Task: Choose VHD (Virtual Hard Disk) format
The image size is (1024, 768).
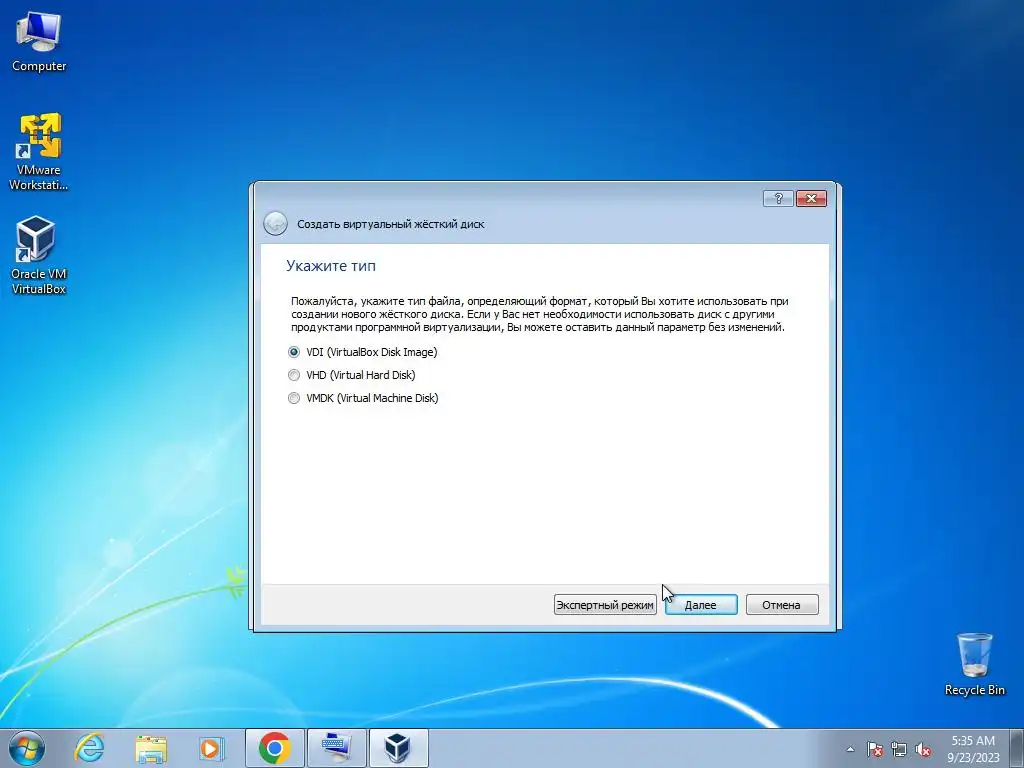Action: click(351, 375)
